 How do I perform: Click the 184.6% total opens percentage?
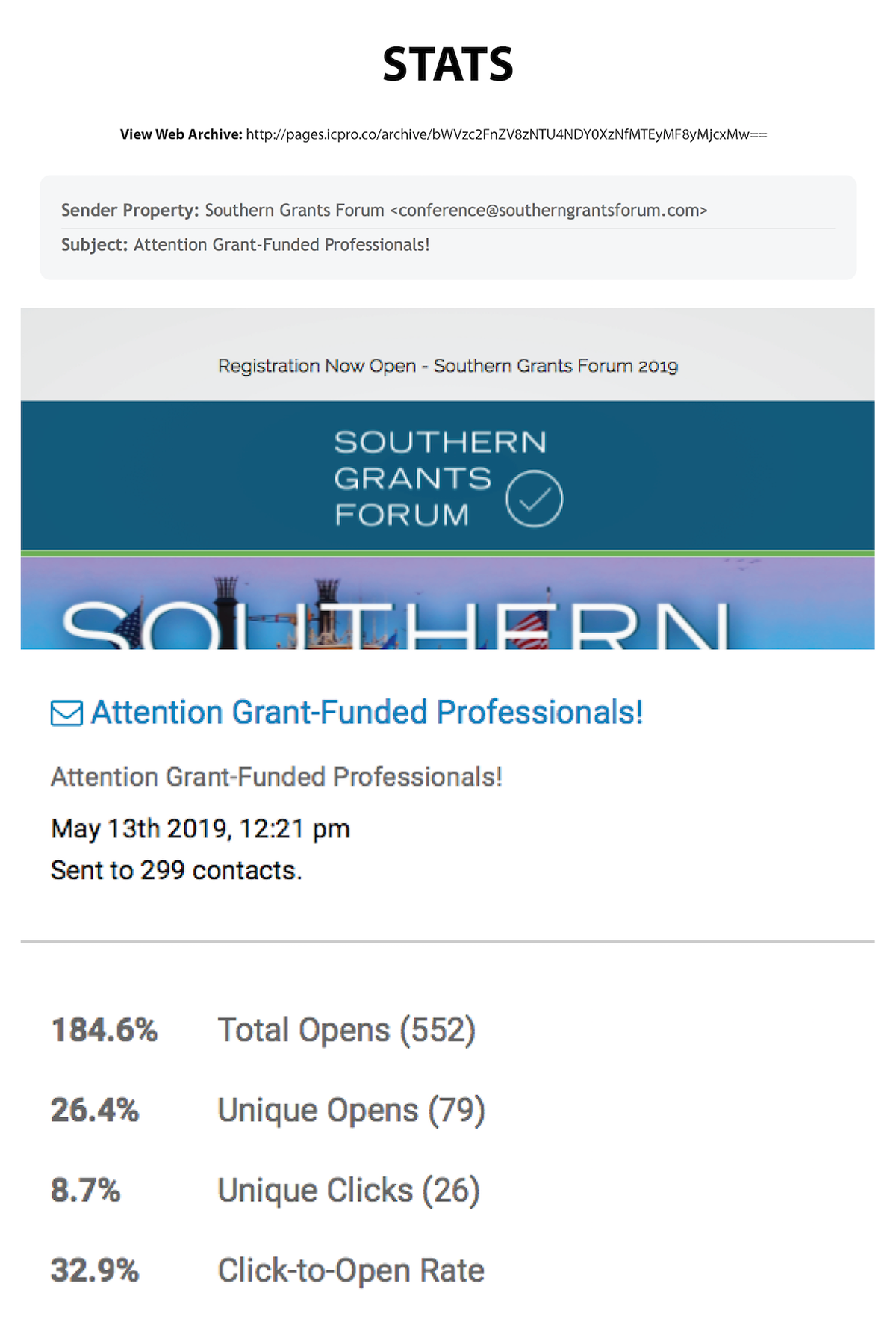pyautogui.click(x=105, y=1030)
